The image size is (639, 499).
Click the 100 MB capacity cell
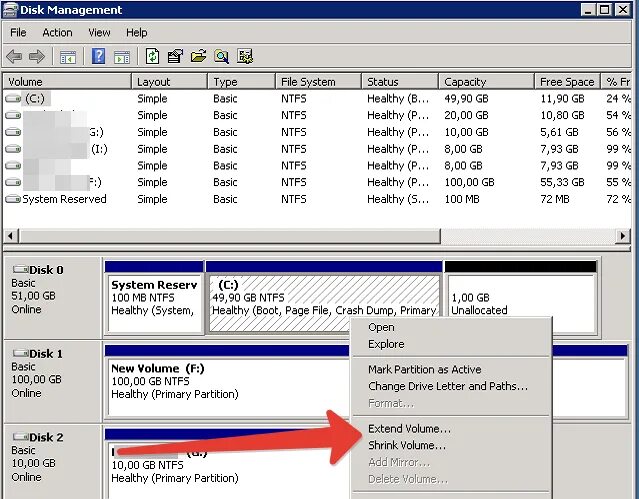pos(462,199)
